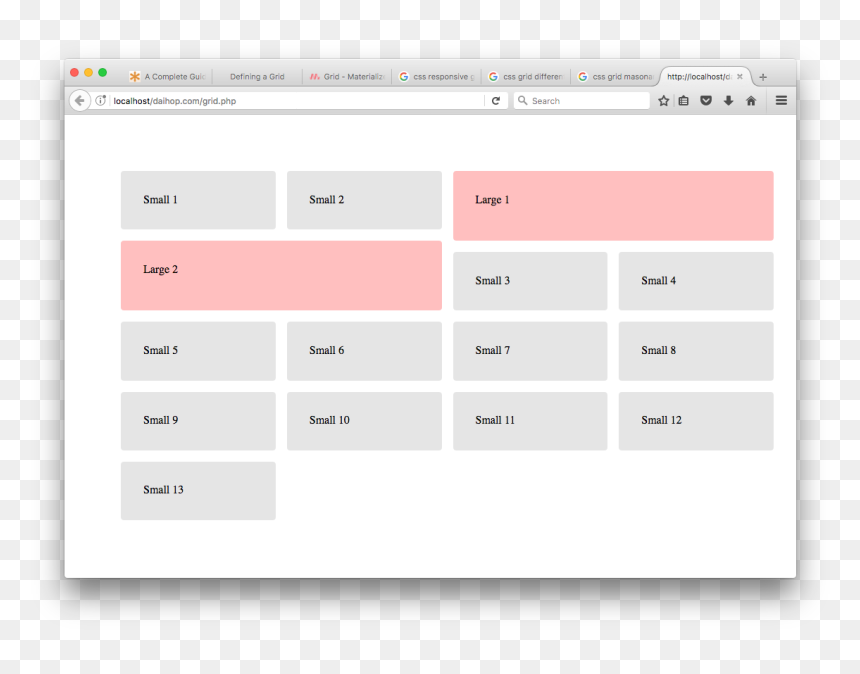Click the Small 4 grid box

point(696,281)
